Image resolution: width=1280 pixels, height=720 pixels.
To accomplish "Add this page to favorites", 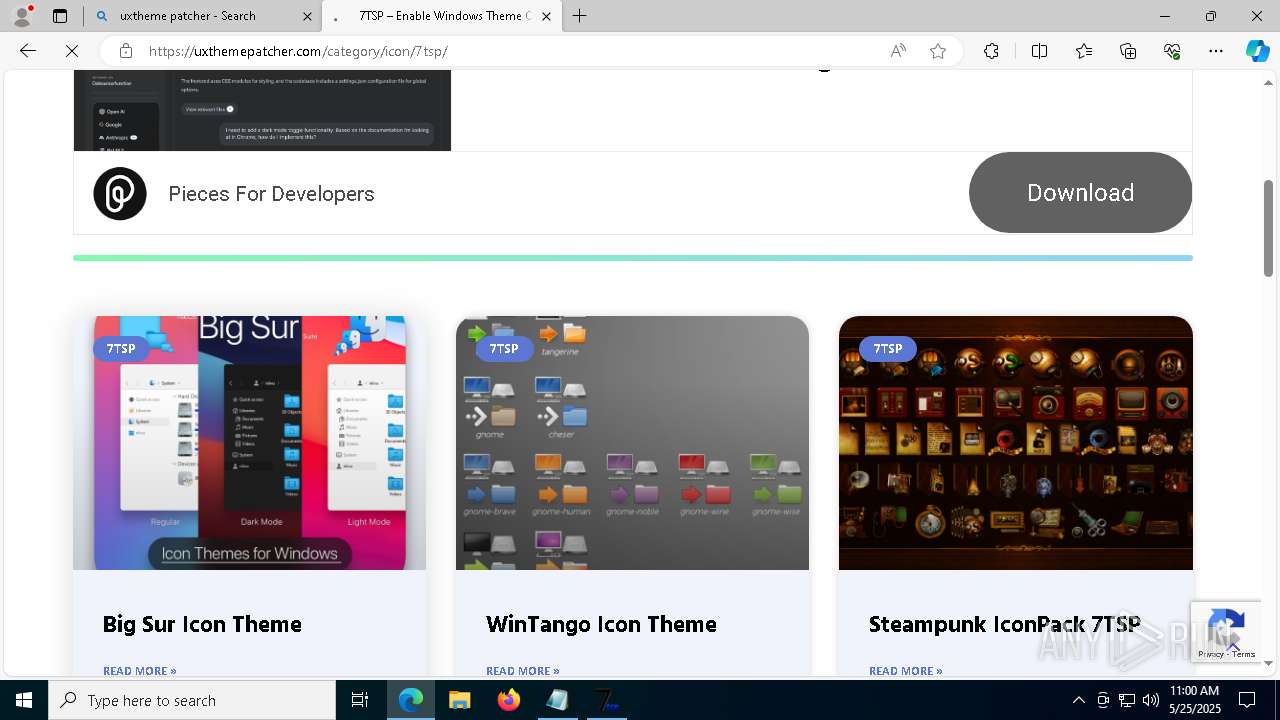I will (938, 51).
